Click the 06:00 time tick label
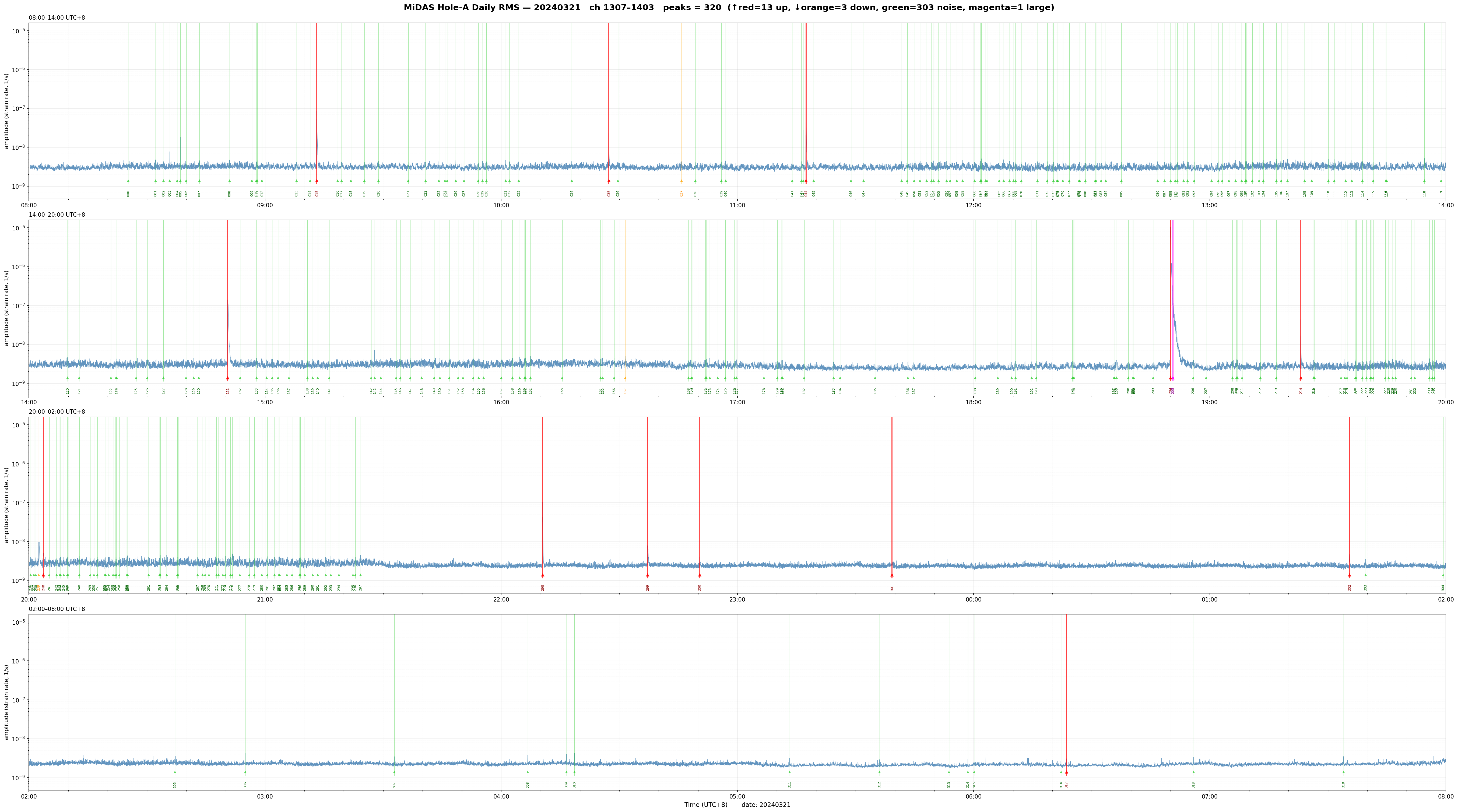1458x812 pixels. [974, 797]
